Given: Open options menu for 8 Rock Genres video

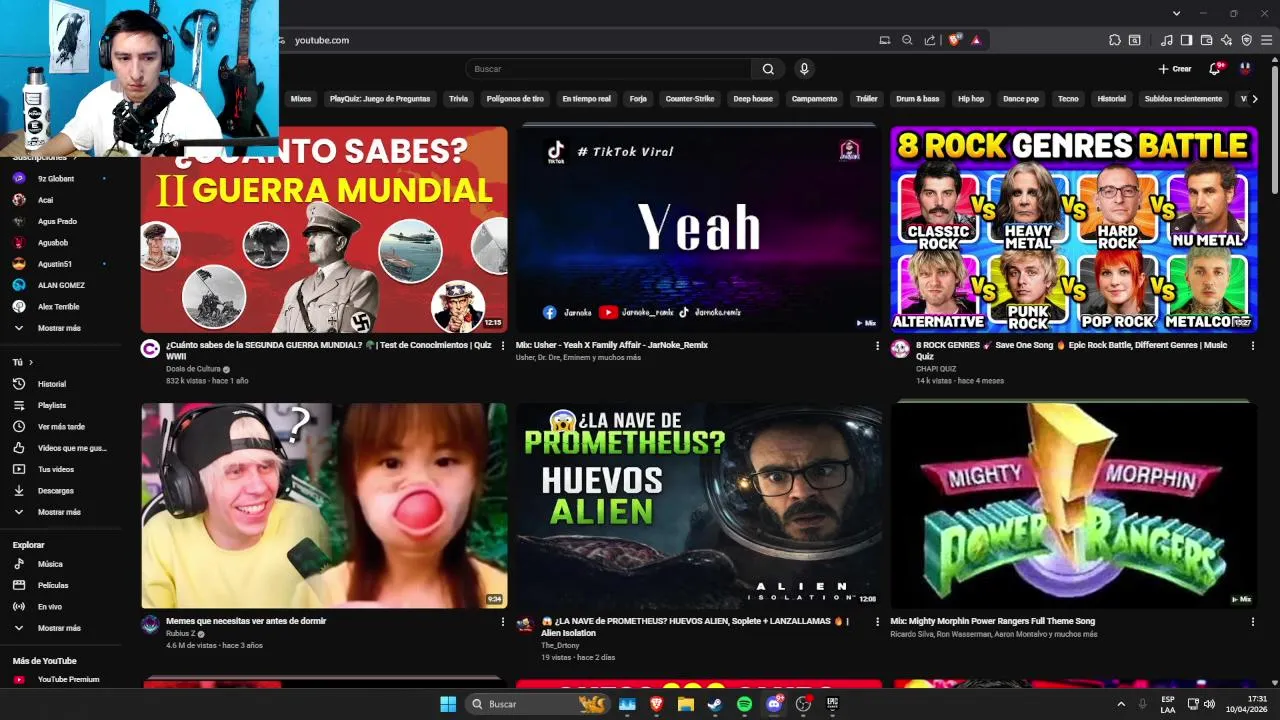Looking at the screenshot, I should pos(1253,345).
